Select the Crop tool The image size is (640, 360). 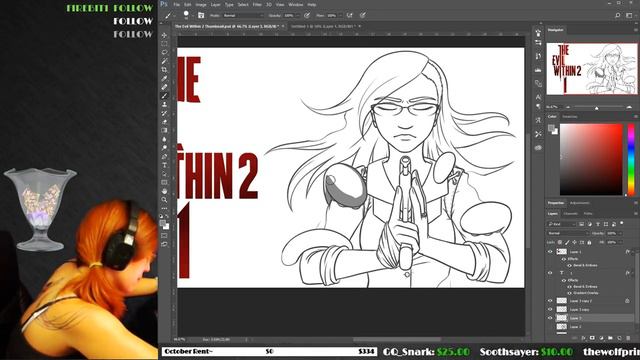click(x=164, y=70)
